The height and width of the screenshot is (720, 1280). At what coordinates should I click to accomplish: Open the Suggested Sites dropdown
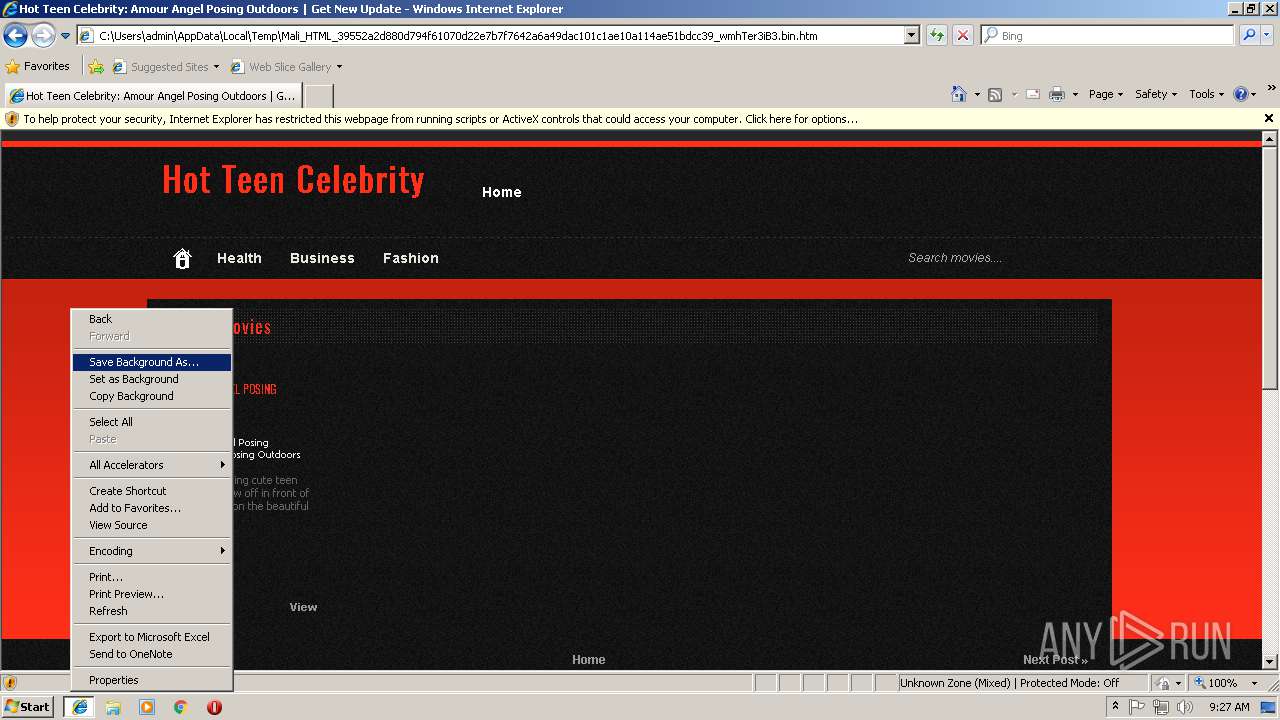coord(165,67)
